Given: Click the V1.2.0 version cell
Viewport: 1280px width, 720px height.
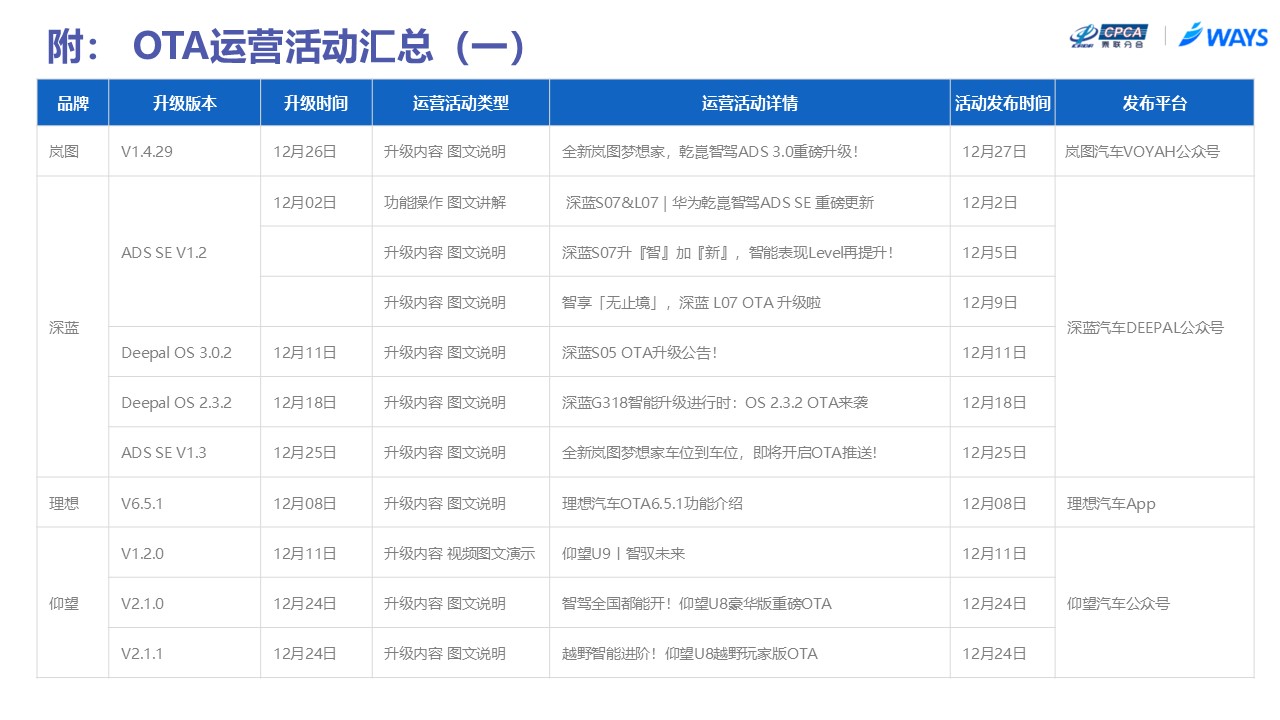Looking at the screenshot, I should (x=185, y=553).
